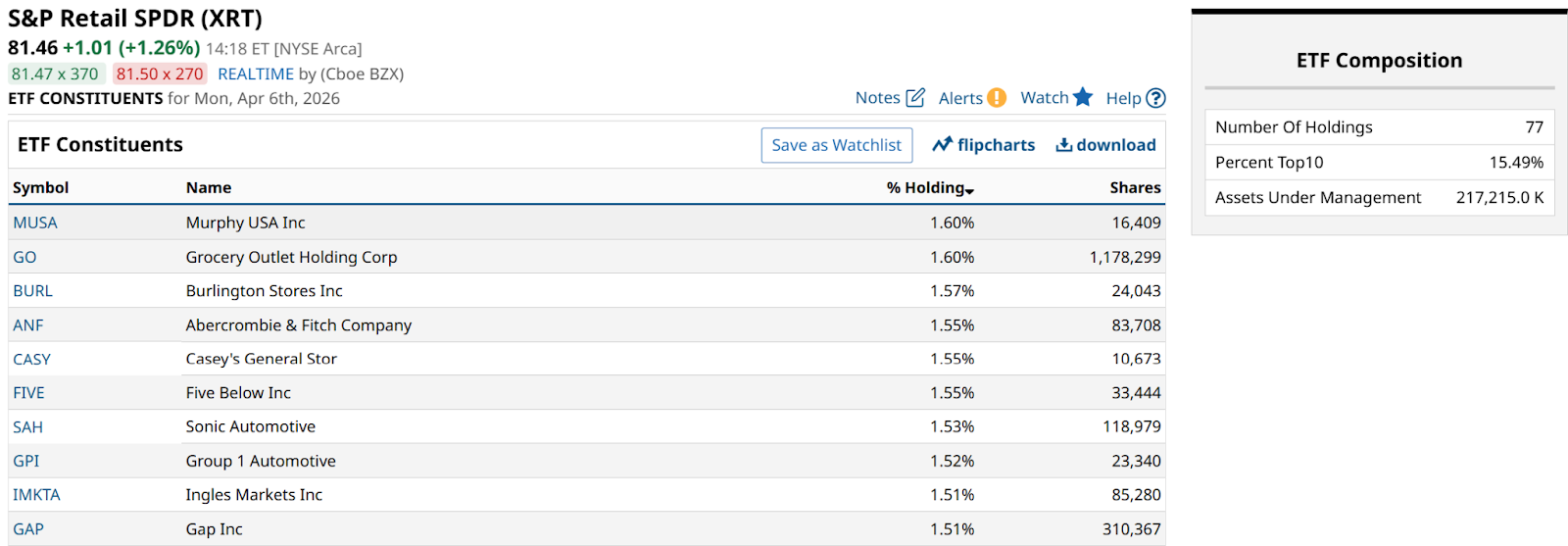Sort by % Holding column arrow
Screen dimensions: 1568x546
click(969, 190)
